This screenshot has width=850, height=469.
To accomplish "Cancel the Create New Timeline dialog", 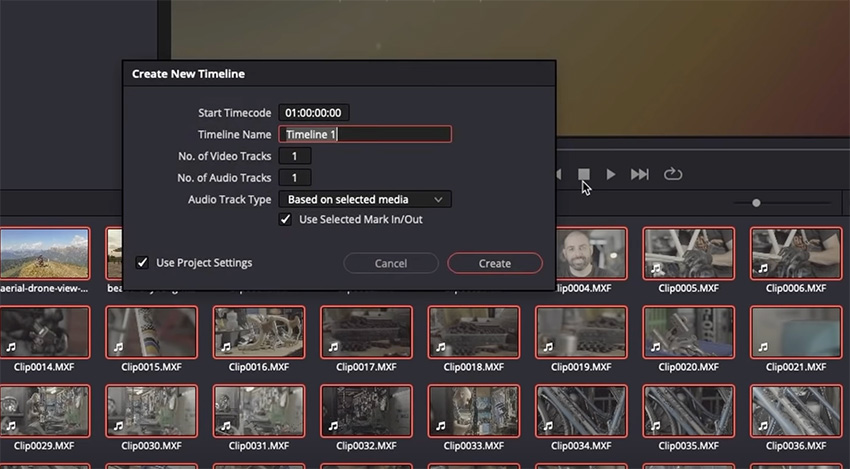I will (390, 263).
